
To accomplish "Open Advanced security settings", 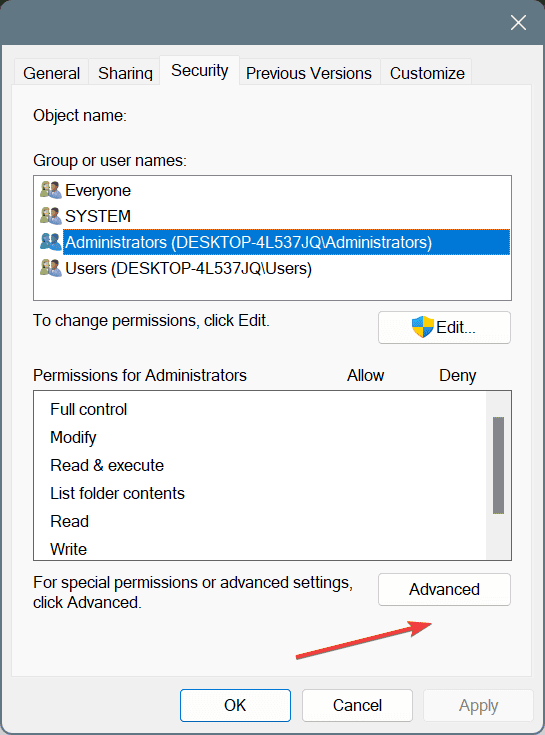I will click(x=444, y=589).
